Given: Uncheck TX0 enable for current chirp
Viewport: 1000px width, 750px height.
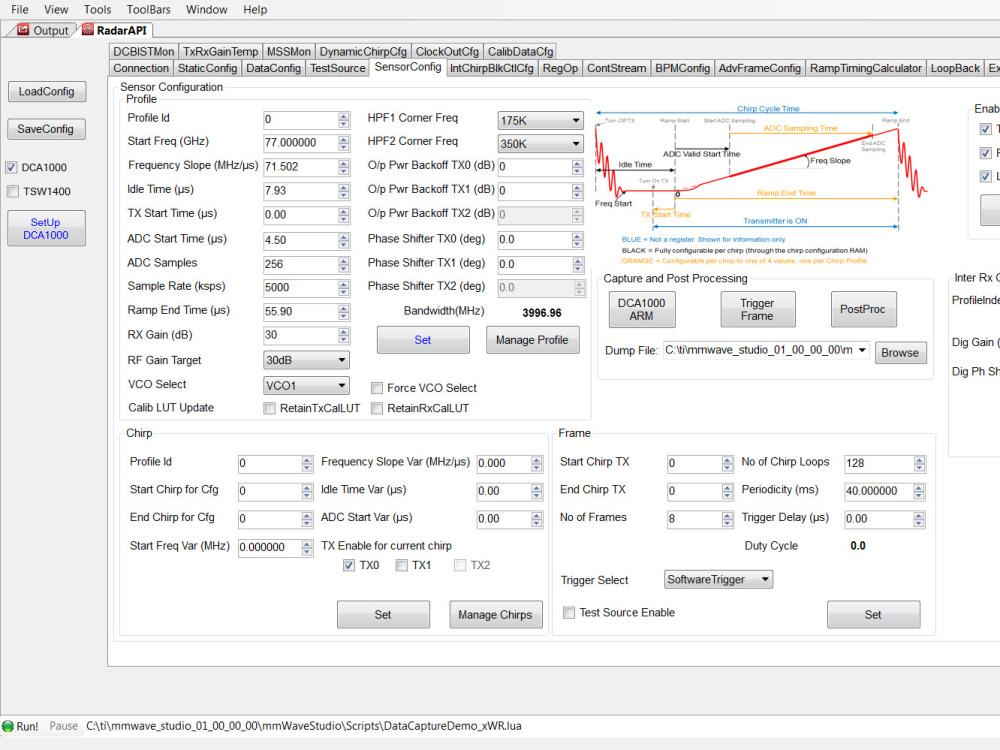Looking at the screenshot, I should pos(348,565).
